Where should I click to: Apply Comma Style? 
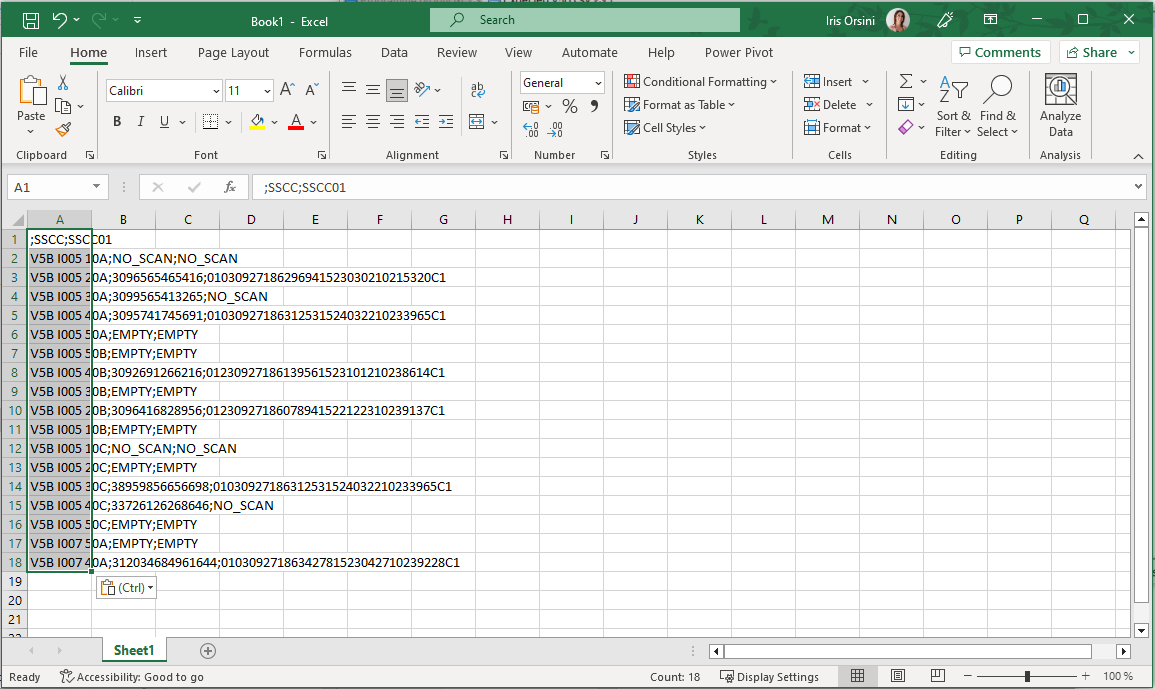(594, 106)
